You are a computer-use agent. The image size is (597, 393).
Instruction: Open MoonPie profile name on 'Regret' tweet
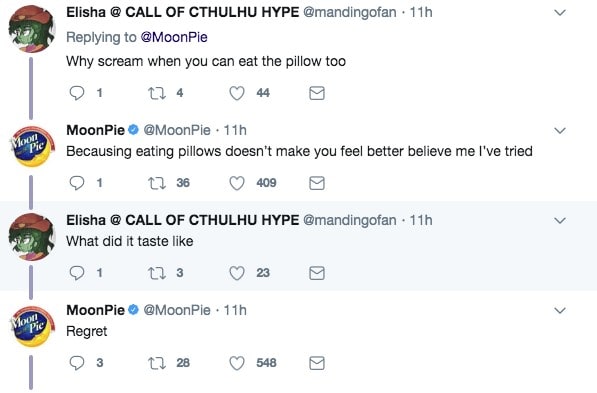(95, 310)
